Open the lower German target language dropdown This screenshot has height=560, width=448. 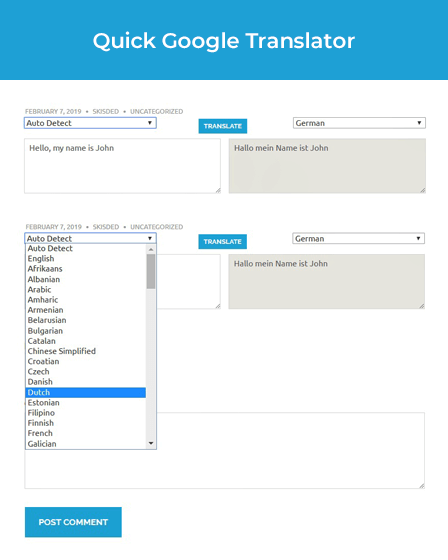tap(358, 239)
